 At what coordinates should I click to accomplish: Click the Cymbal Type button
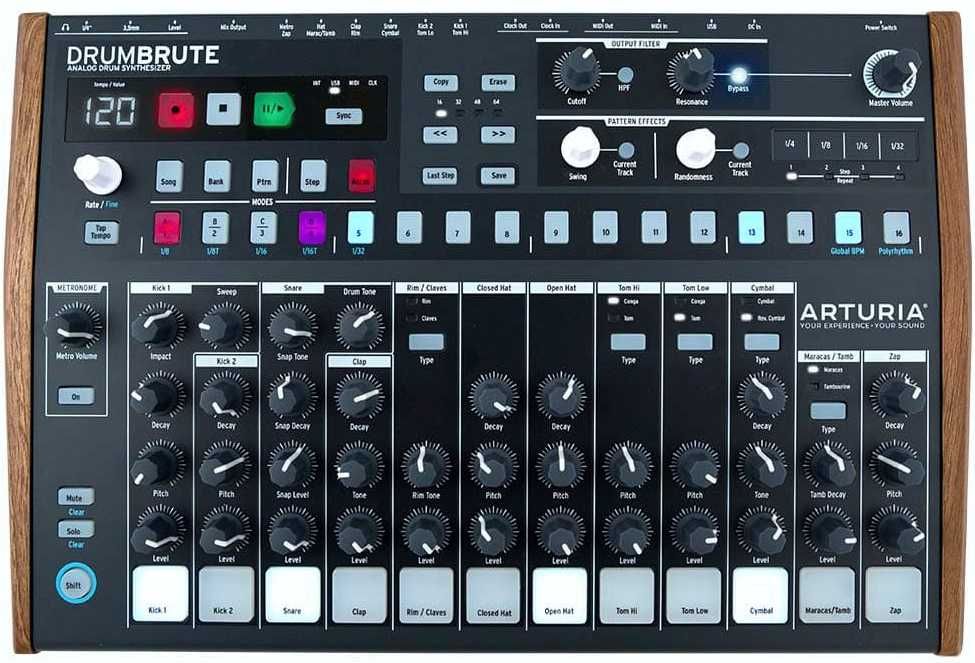click(x=762, y=341)
